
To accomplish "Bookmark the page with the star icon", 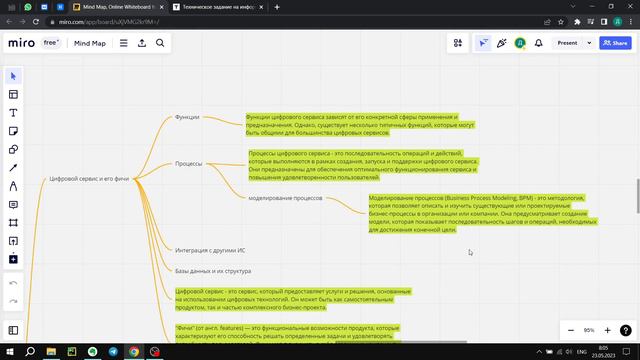I will point(561,22).
